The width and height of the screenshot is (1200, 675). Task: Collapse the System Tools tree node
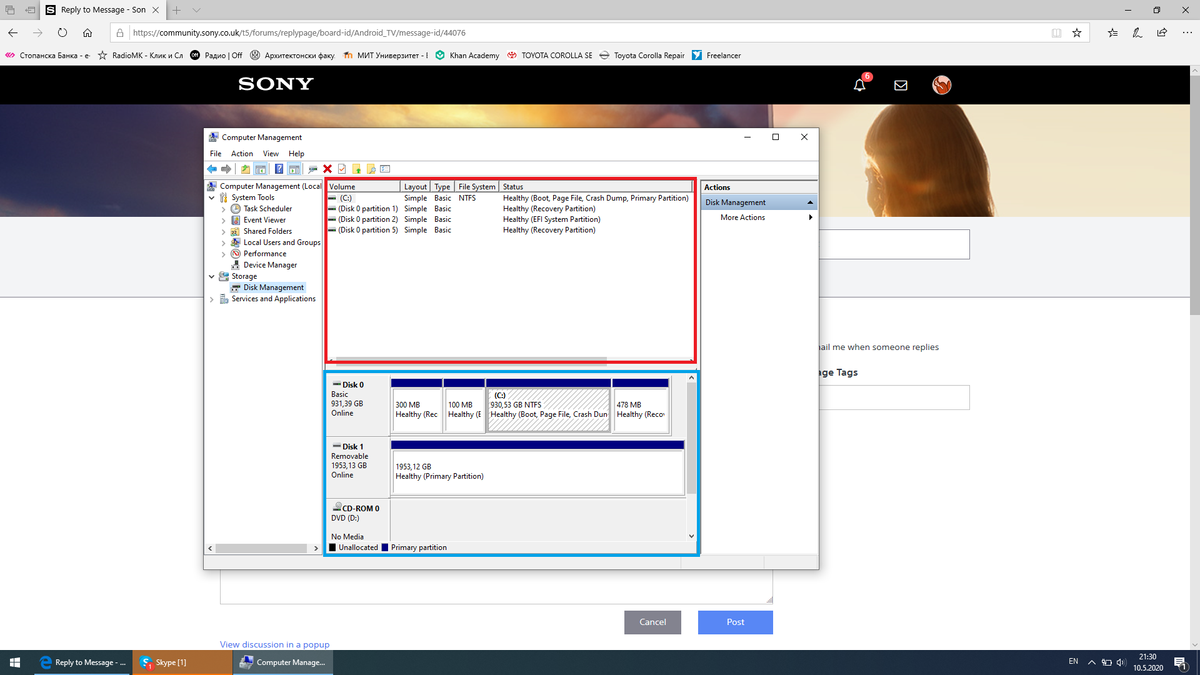pos(212,198)
